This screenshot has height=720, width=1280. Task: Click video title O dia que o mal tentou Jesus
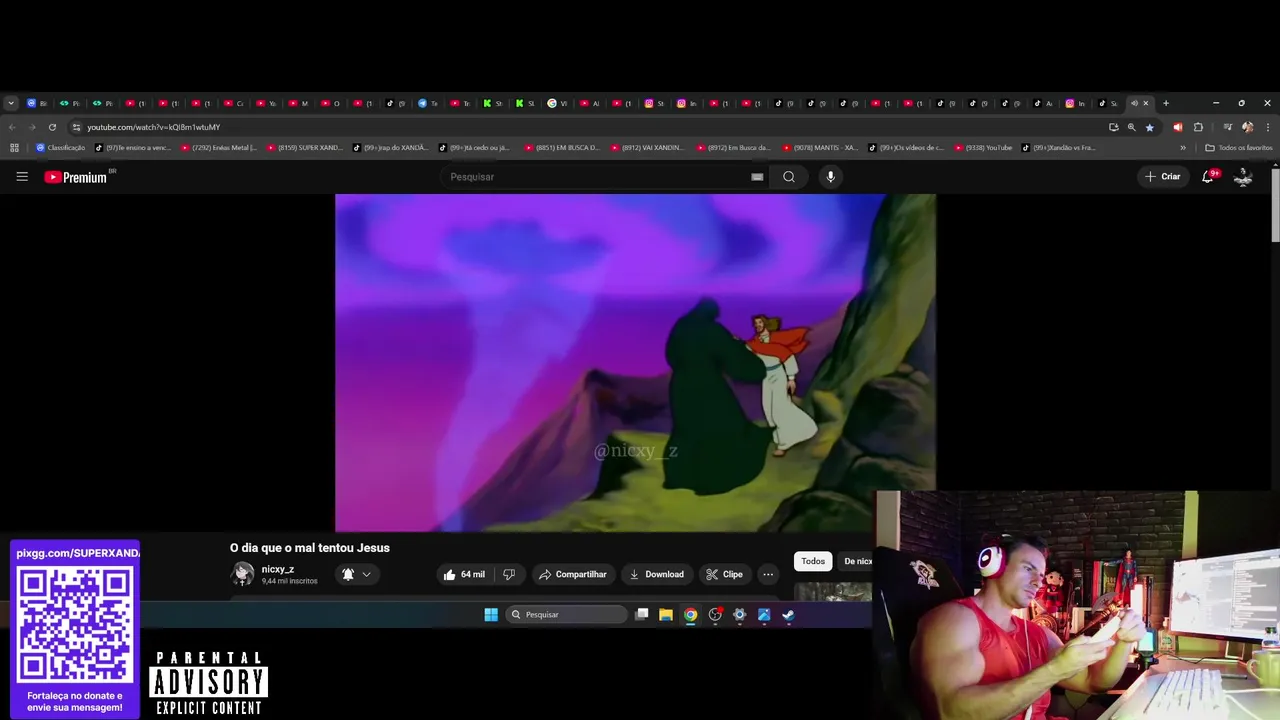(x=310, y=548)
